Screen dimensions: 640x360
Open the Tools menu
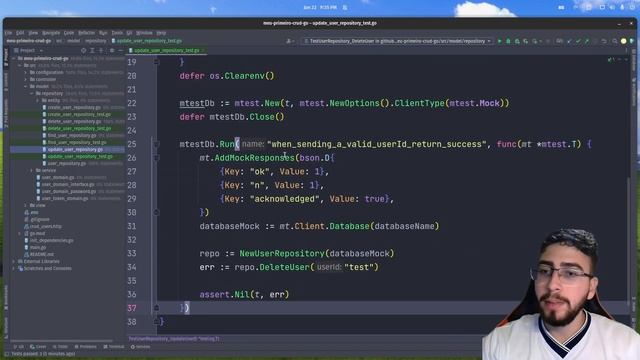[x=117, y=33]
